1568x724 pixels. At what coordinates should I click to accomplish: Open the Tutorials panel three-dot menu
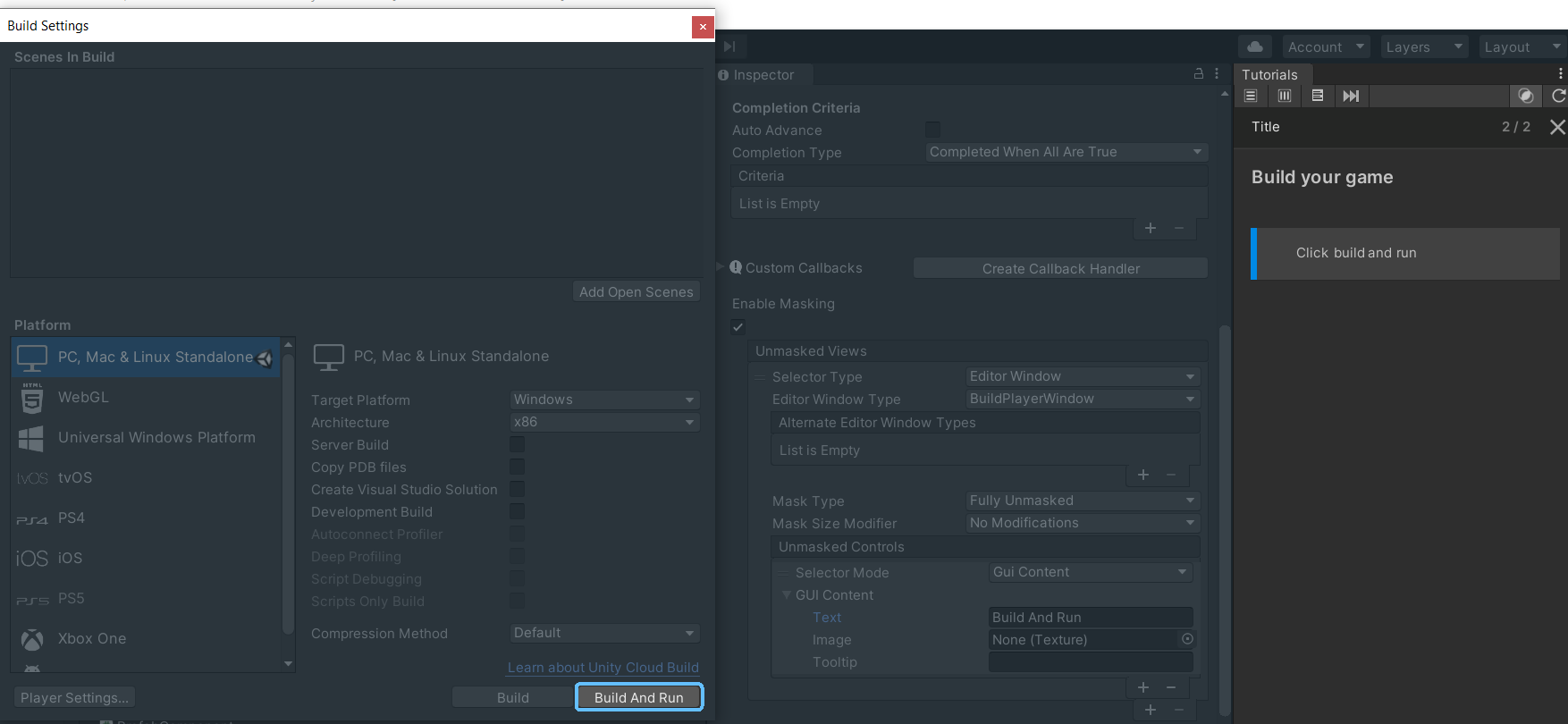pyautogui.click(x=1560, y=74)
